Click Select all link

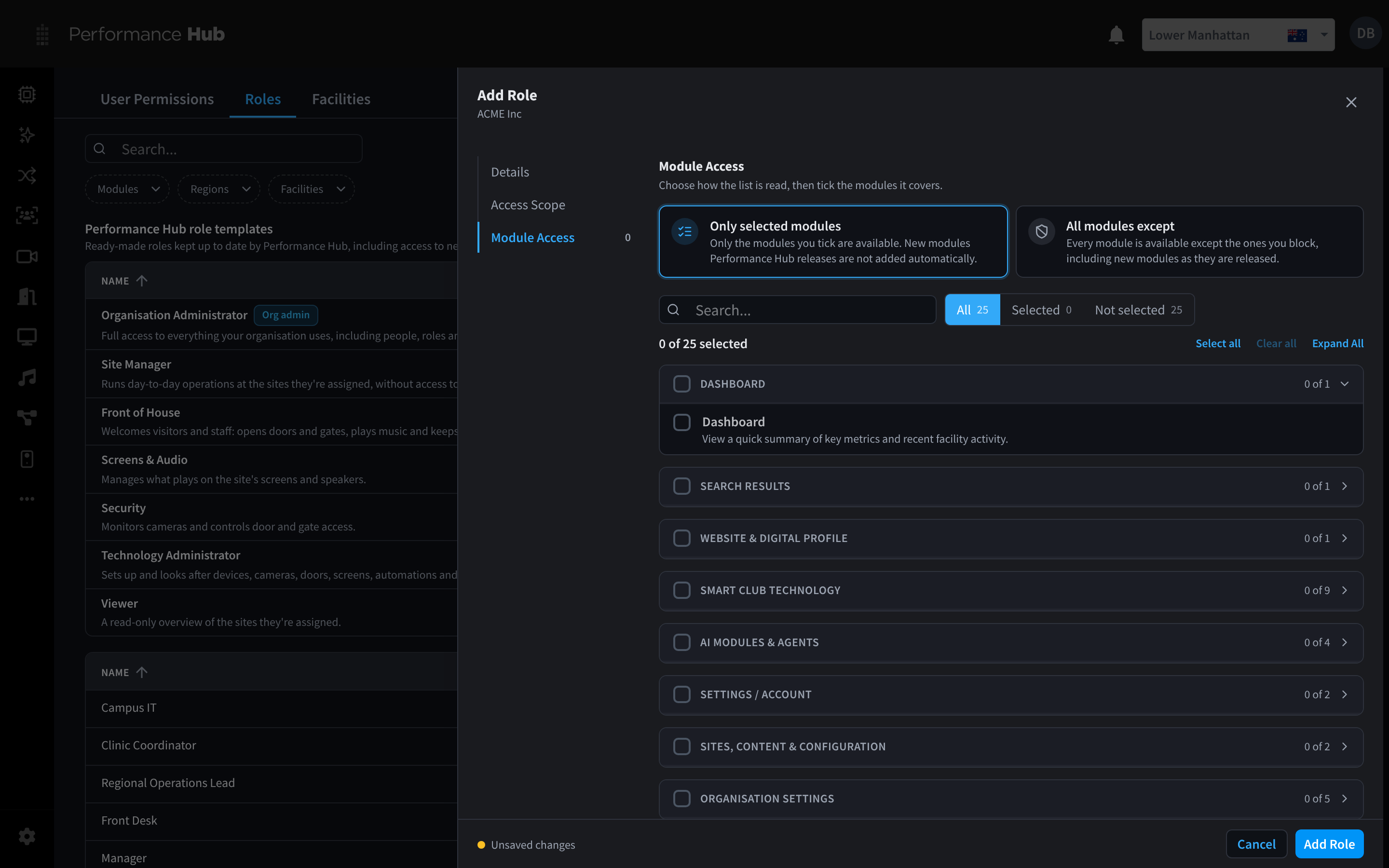coord(1218,343)
